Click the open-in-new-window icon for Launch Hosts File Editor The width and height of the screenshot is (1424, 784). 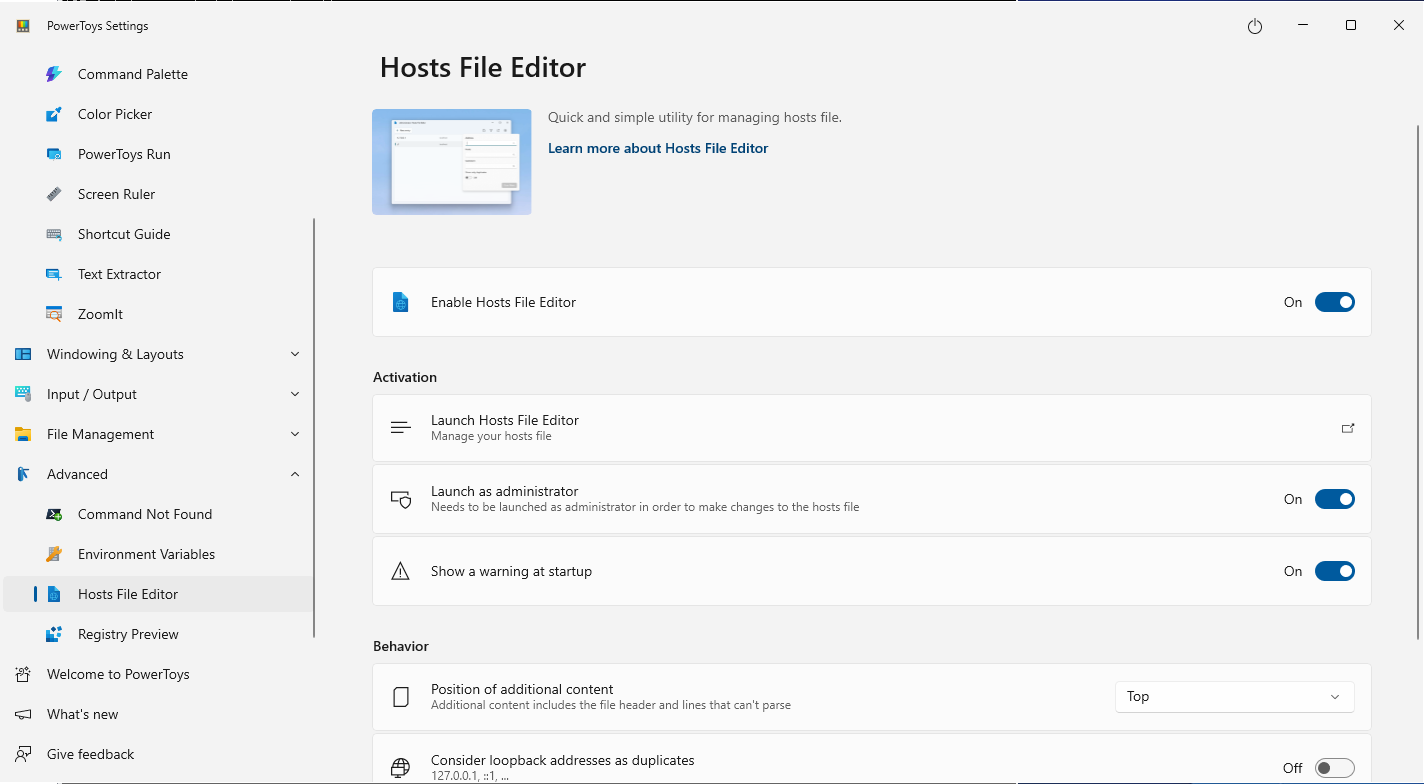[1348, 428]
